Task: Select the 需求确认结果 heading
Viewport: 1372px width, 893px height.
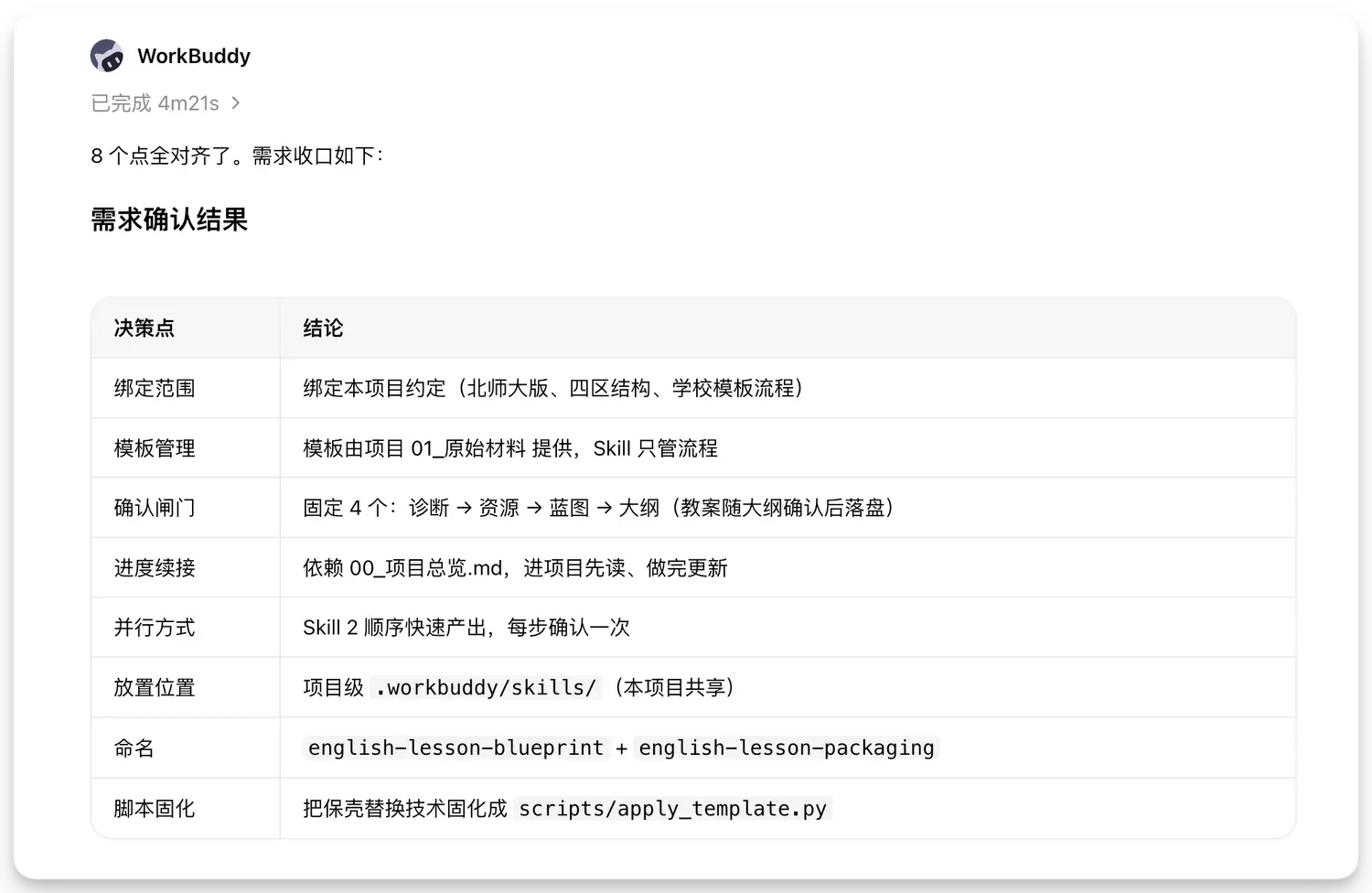Action: (169, 220)
